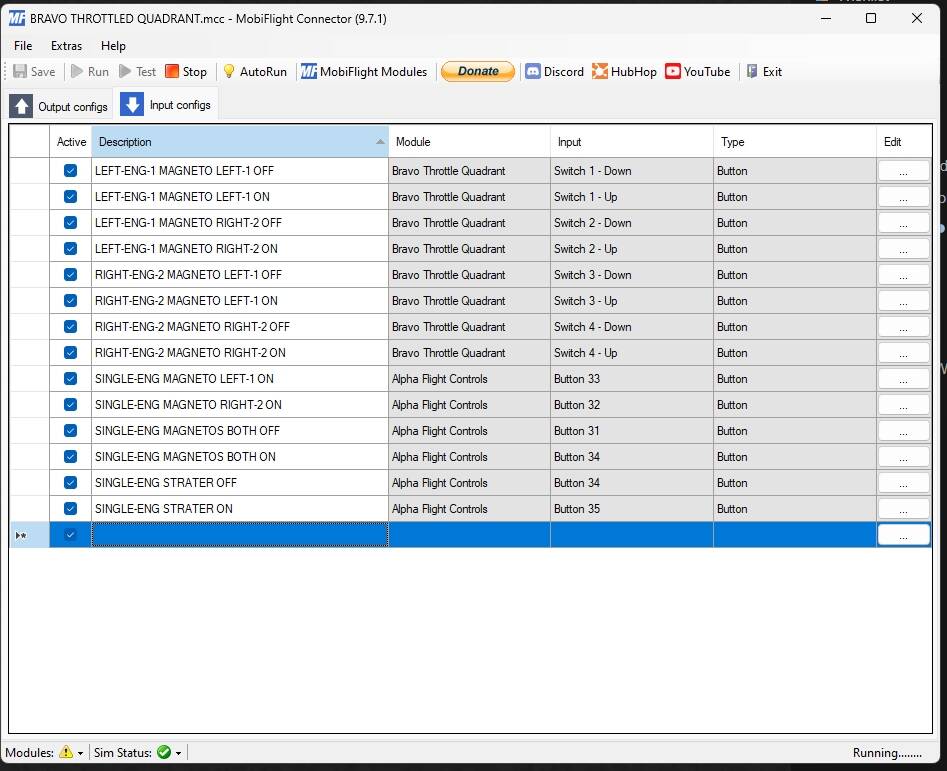Open the Edit dialog for SINGLE-ENG MAGNETOS BOTH ON
The width and height of the screenshot is (947, 771).
(x=902, y=457)
